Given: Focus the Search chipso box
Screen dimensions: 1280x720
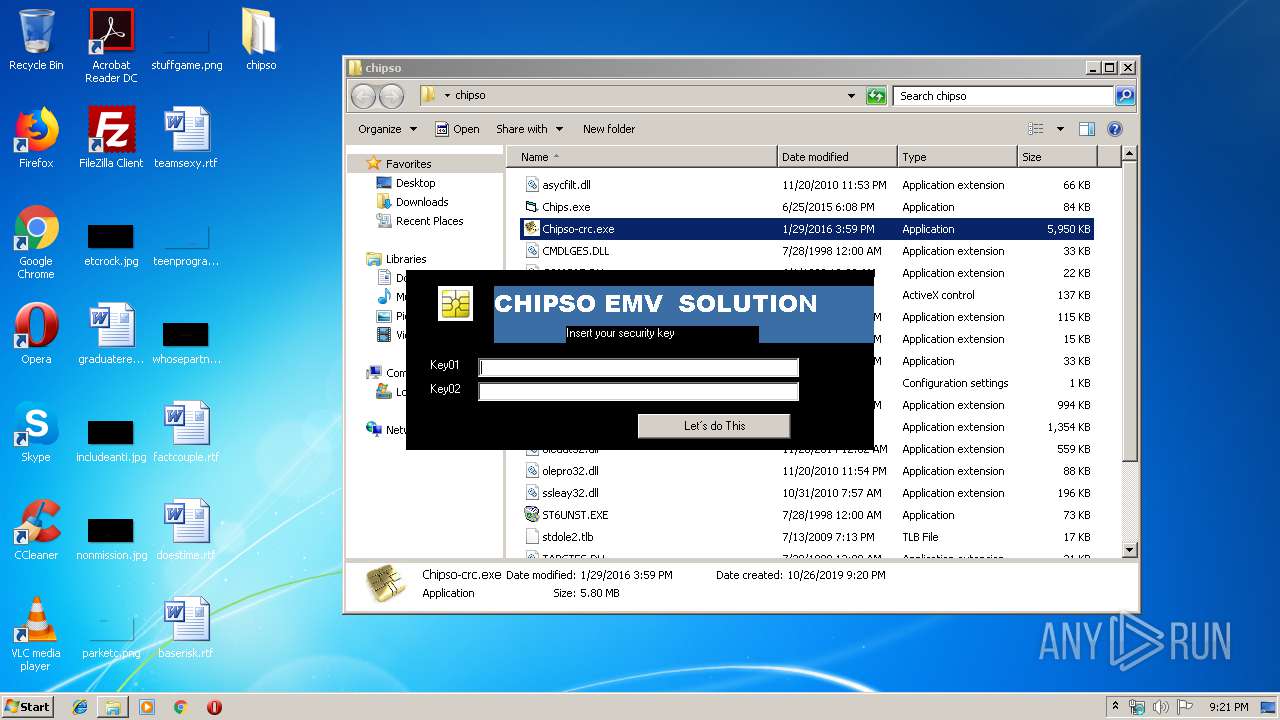Looking at the screenshot, I should click(x=1003, y=96).
